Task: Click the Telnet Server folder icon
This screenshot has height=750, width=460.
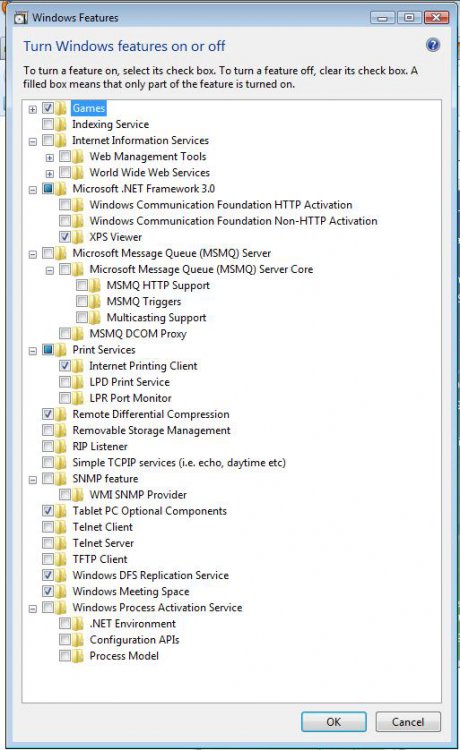Action: coord(61,543)
